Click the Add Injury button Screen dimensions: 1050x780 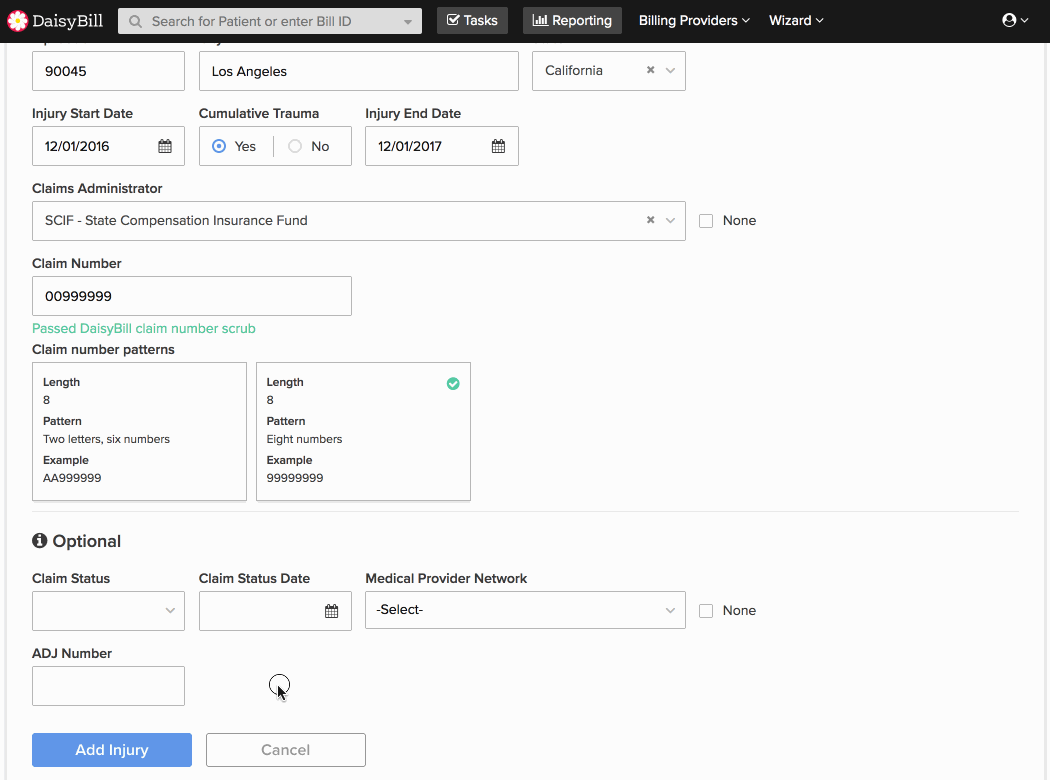click(112, 750)
